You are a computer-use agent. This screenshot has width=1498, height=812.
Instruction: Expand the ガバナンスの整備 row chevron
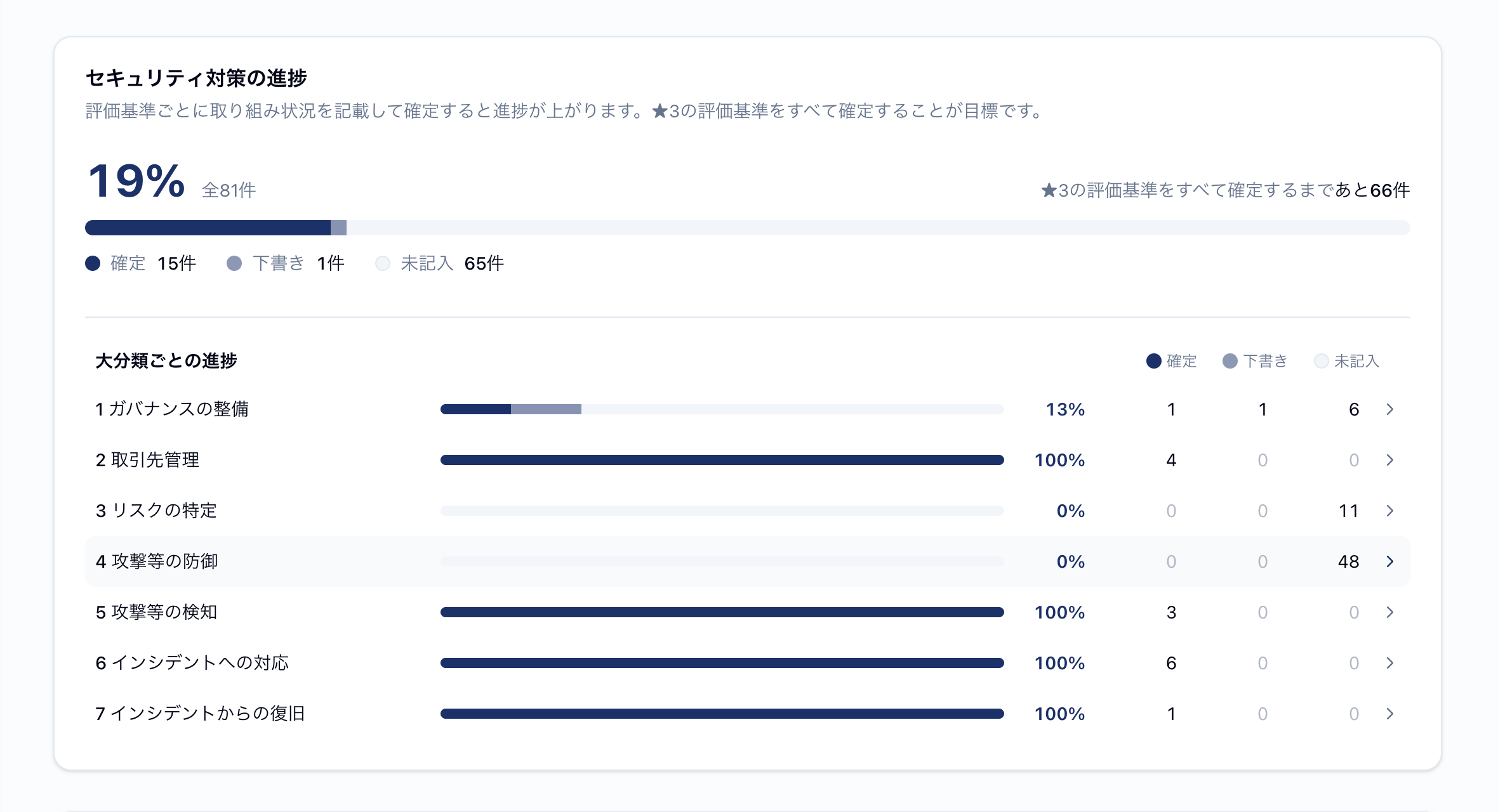1389,409
